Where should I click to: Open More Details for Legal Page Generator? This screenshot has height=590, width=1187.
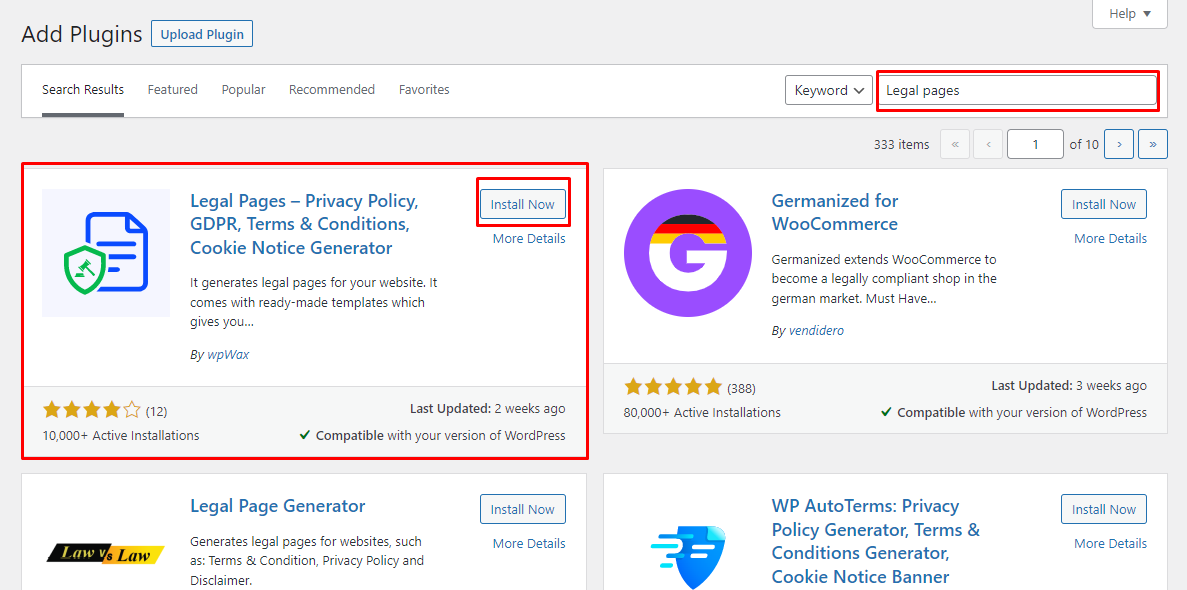[x=529, y=543]
